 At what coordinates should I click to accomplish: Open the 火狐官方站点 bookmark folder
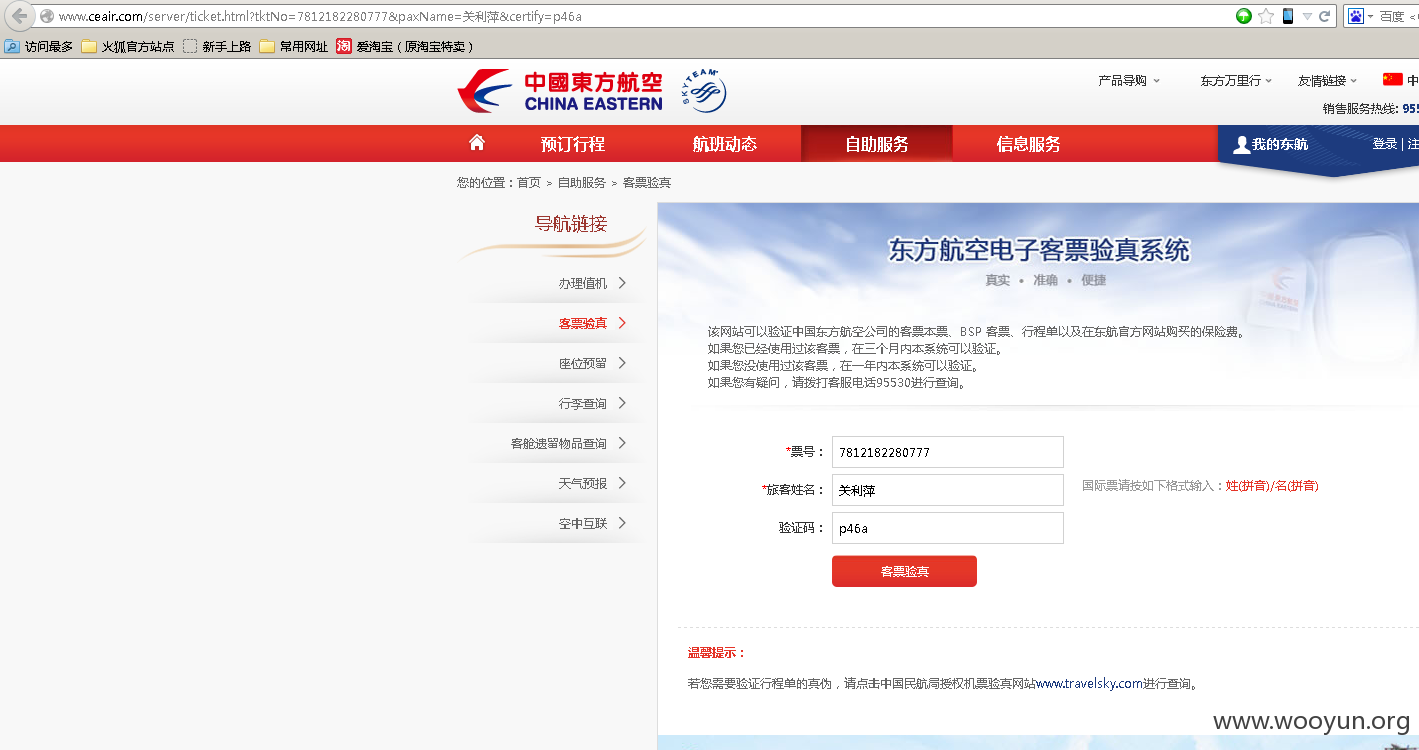pos(127,46)
